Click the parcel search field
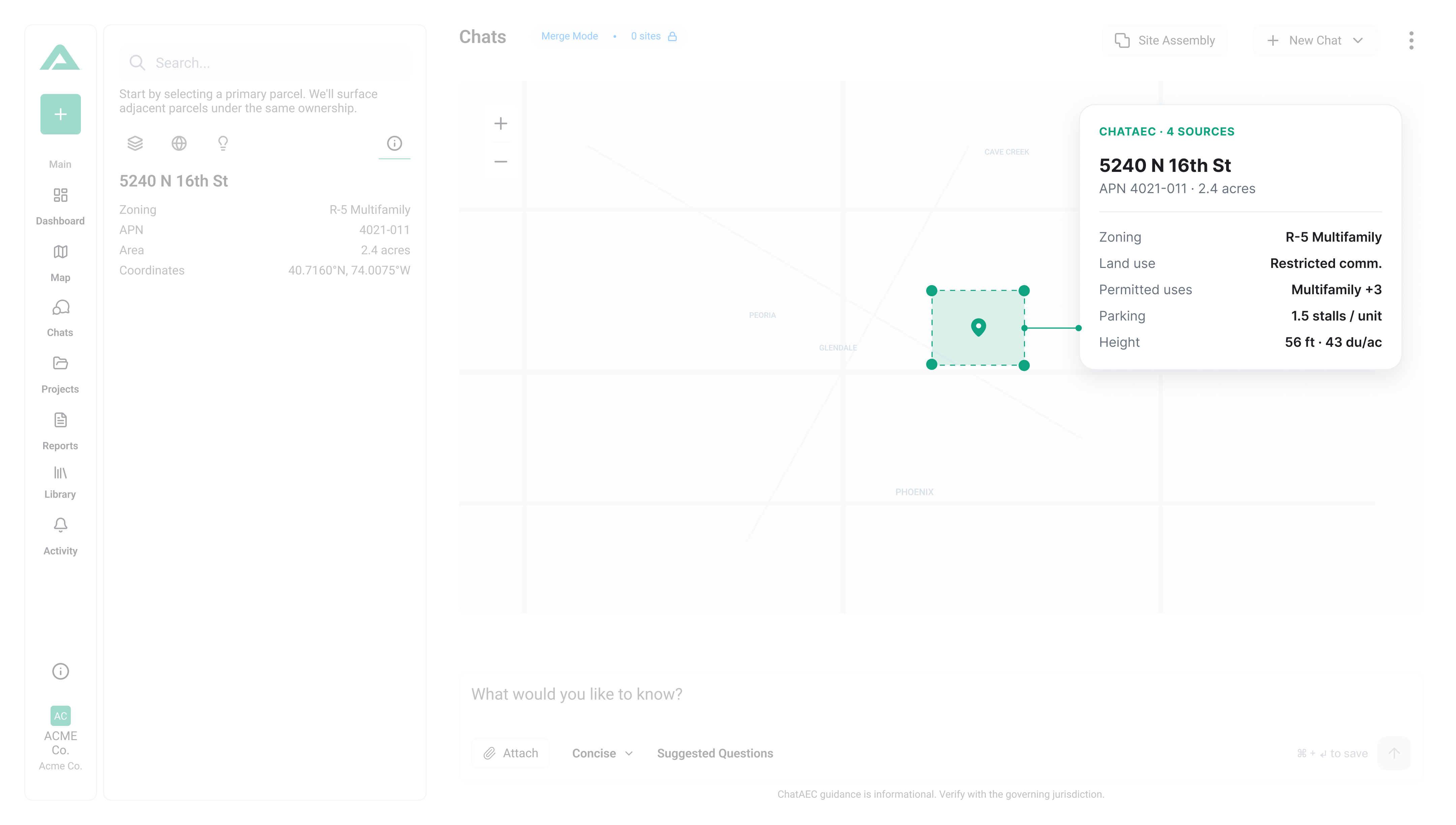 coord(265,63)
